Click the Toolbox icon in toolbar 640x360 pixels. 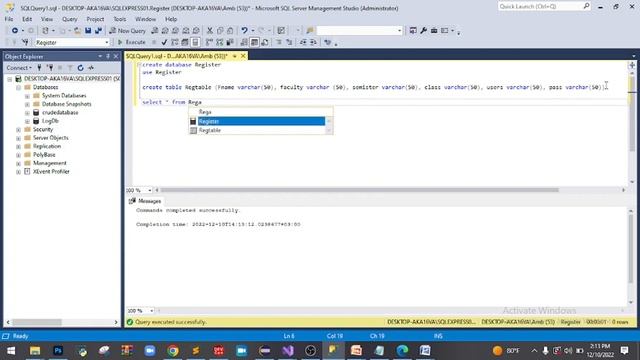[434, 31]
